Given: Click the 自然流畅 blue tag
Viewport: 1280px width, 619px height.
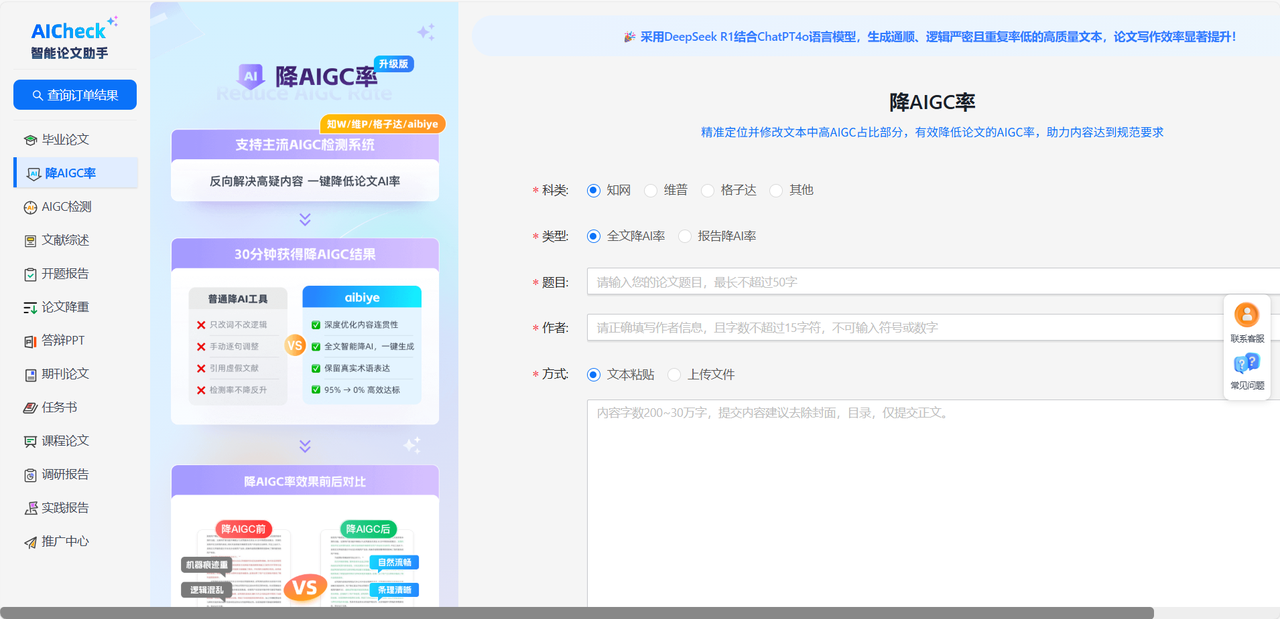Looking at the screenshot, I should pos(395,563).
